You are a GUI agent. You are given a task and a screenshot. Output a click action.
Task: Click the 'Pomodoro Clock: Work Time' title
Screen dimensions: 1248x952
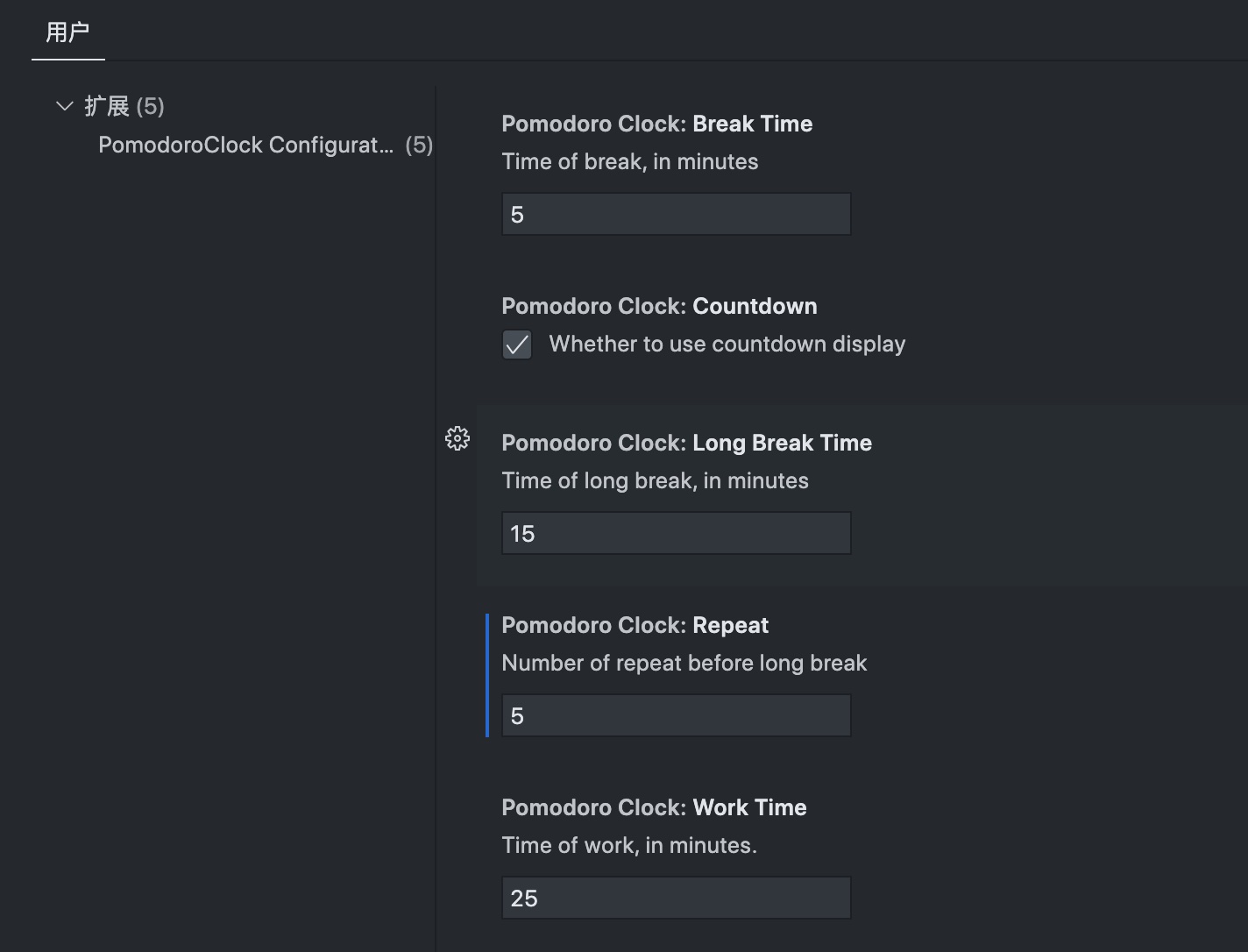pyautogui.click(x=654, y=807)
